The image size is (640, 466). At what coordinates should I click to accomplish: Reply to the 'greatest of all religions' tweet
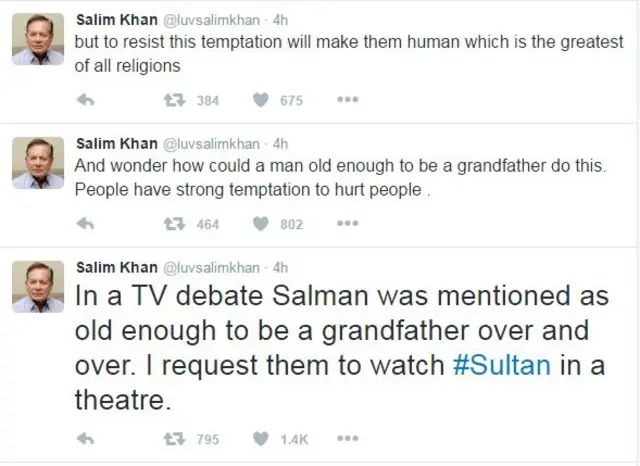[x=86, y=100]
